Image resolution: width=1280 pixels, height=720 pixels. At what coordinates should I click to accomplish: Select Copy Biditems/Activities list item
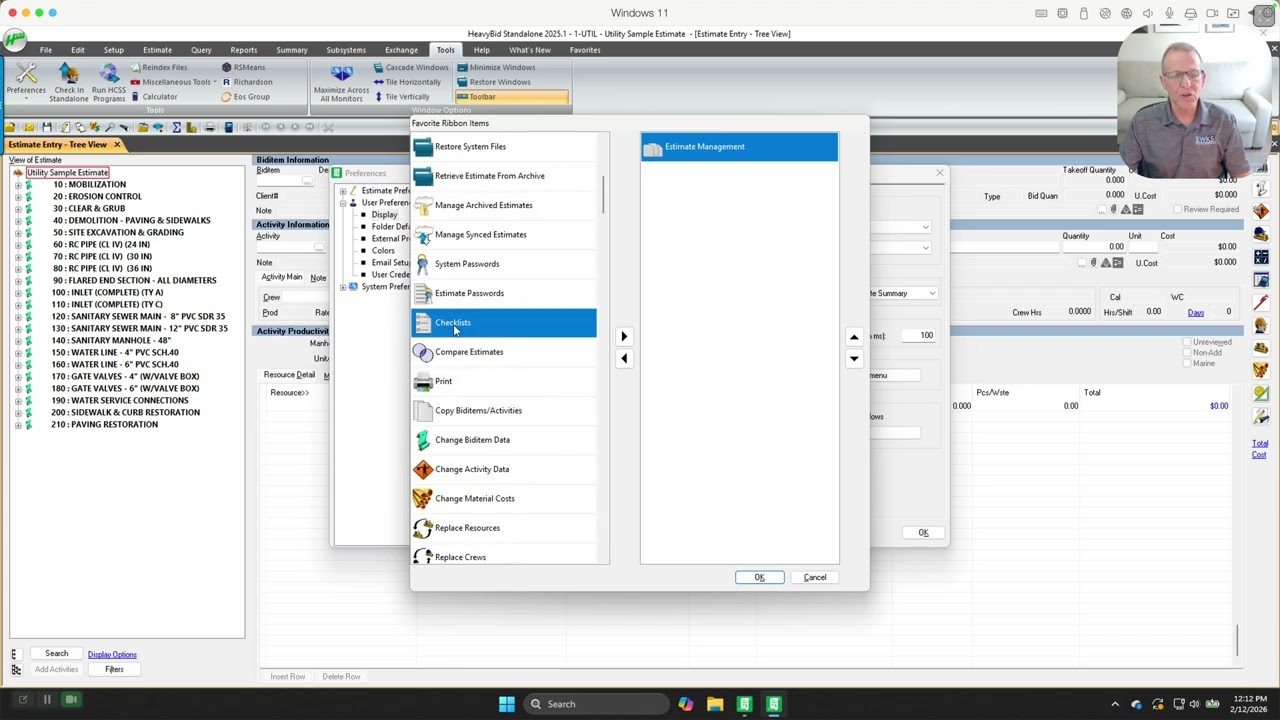point(504,410)
